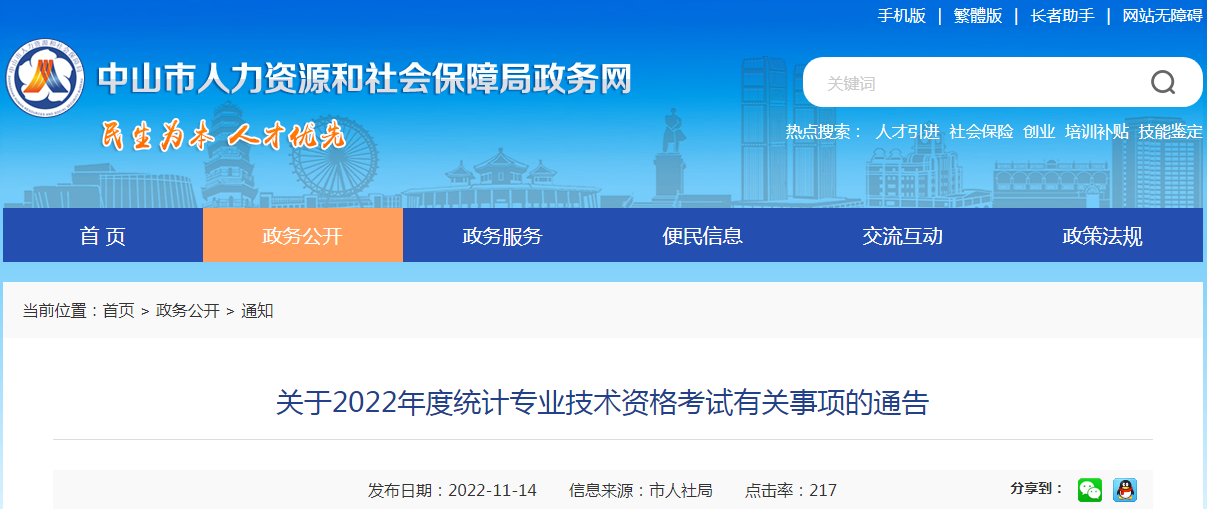Viewport: 1207px width, 509px height.
Task: Open the 政策法规 navigation item
Action: [1102, 236]
